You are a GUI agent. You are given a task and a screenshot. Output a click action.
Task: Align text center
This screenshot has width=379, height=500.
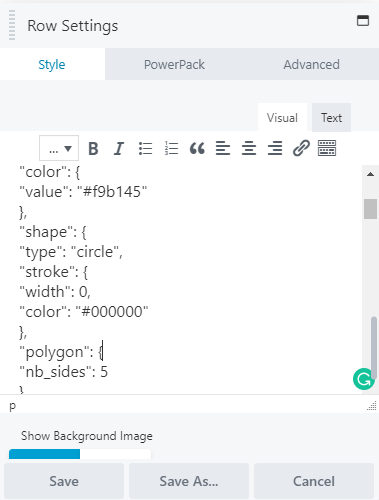249,148
